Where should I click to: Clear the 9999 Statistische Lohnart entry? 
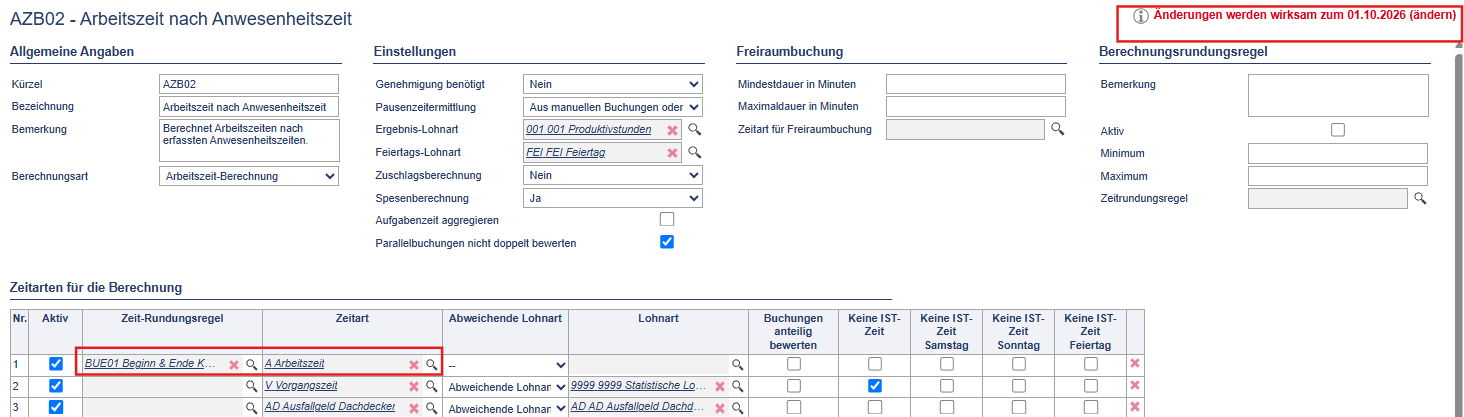(x=719, y=386)
